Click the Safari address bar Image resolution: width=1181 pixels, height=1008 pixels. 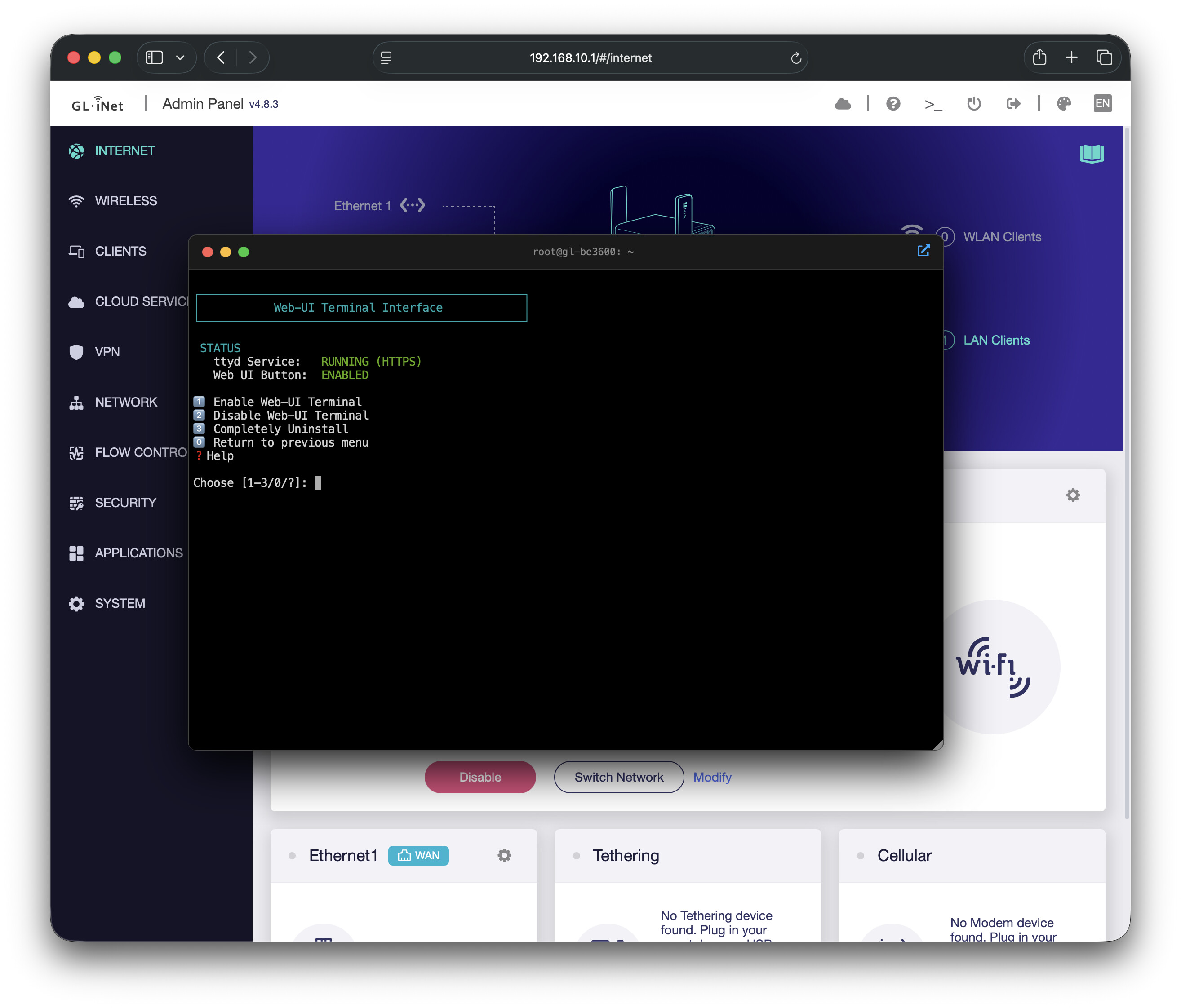click(x=590, y=57)
